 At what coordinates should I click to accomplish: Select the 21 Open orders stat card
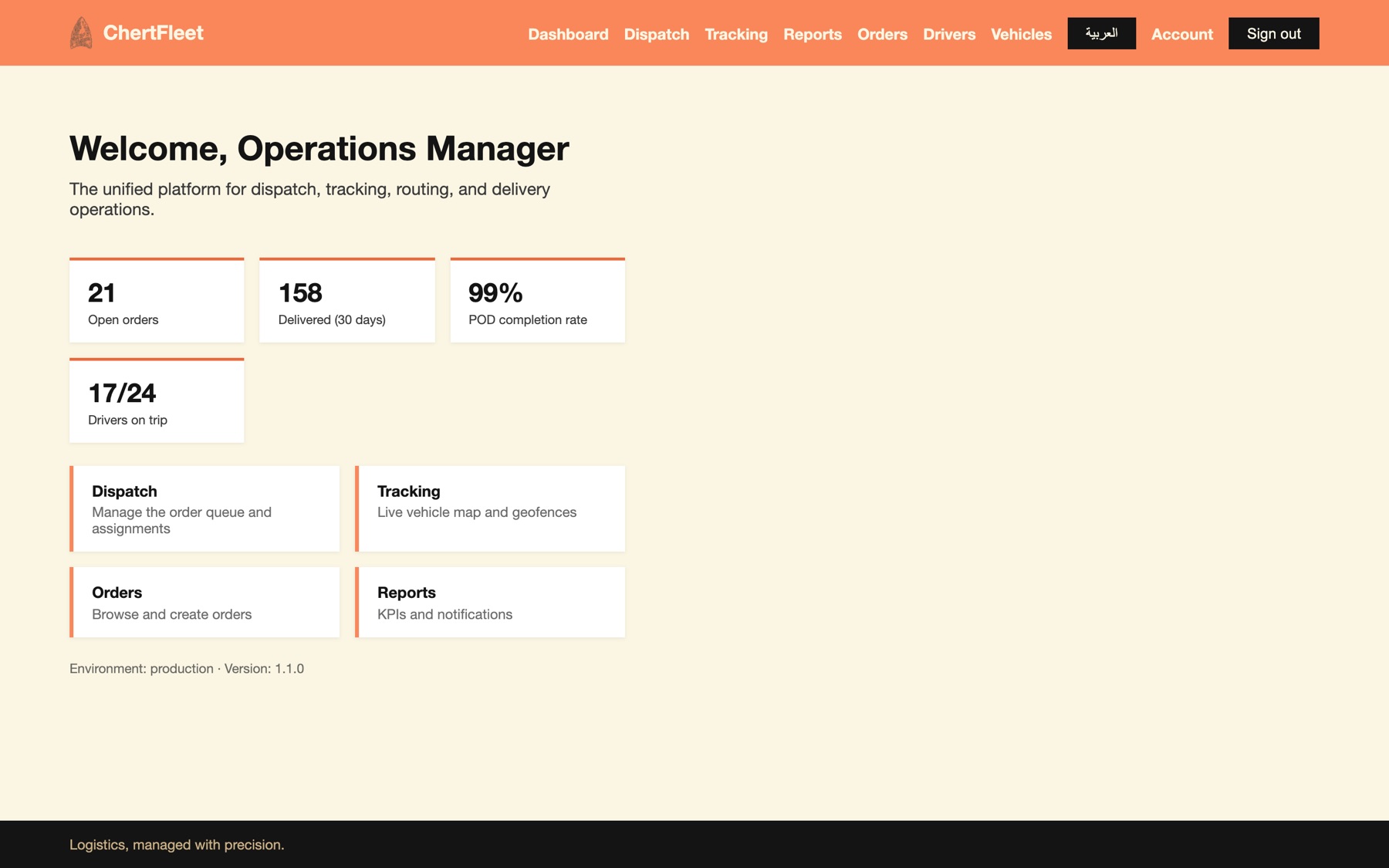(x=157, y=300)
